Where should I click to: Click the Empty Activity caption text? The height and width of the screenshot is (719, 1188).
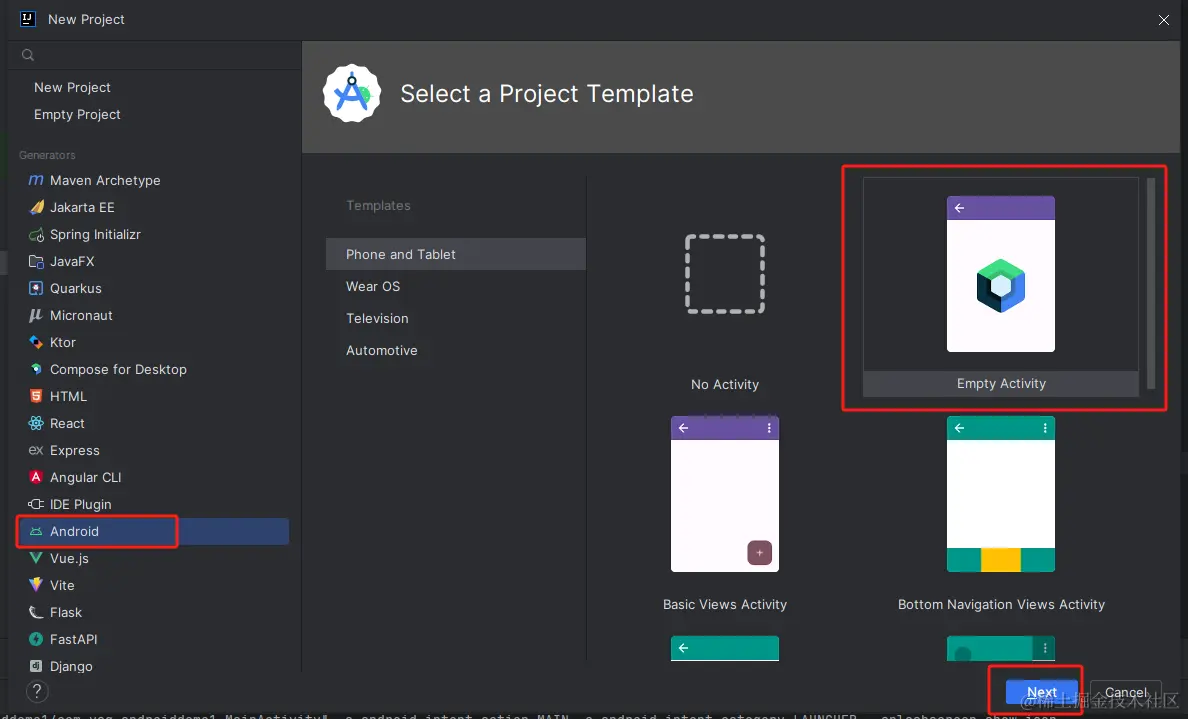click(x=1001, y=383)
